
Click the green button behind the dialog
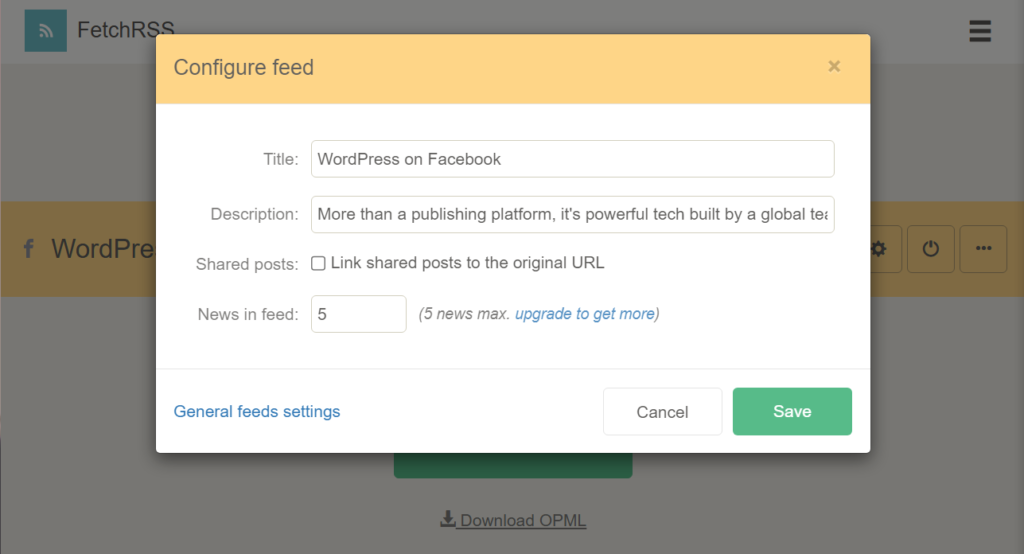pos(513,465)
